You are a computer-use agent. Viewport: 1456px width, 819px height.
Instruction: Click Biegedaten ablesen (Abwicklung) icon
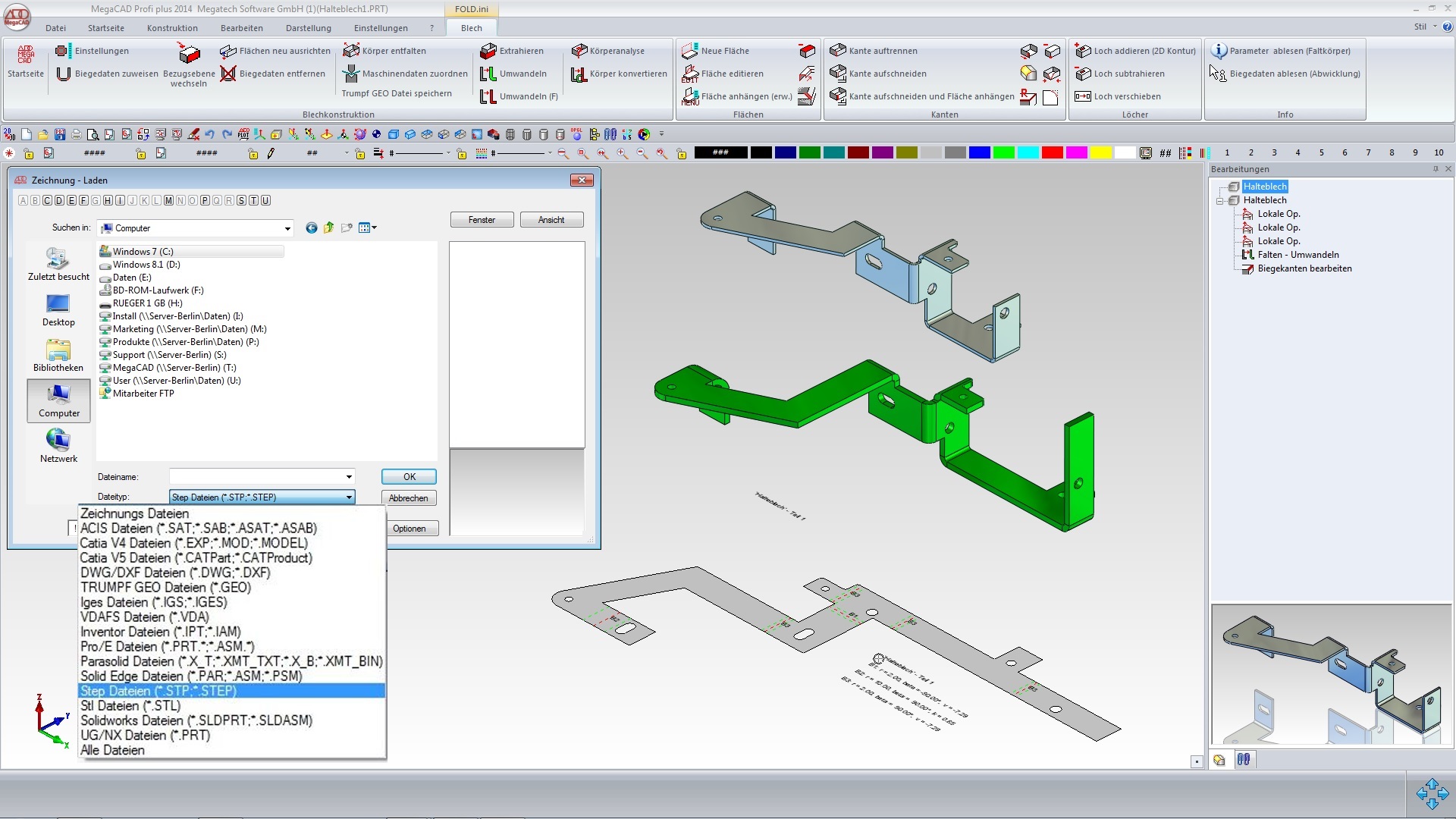pyautogui.click(x=1219, y=74)
